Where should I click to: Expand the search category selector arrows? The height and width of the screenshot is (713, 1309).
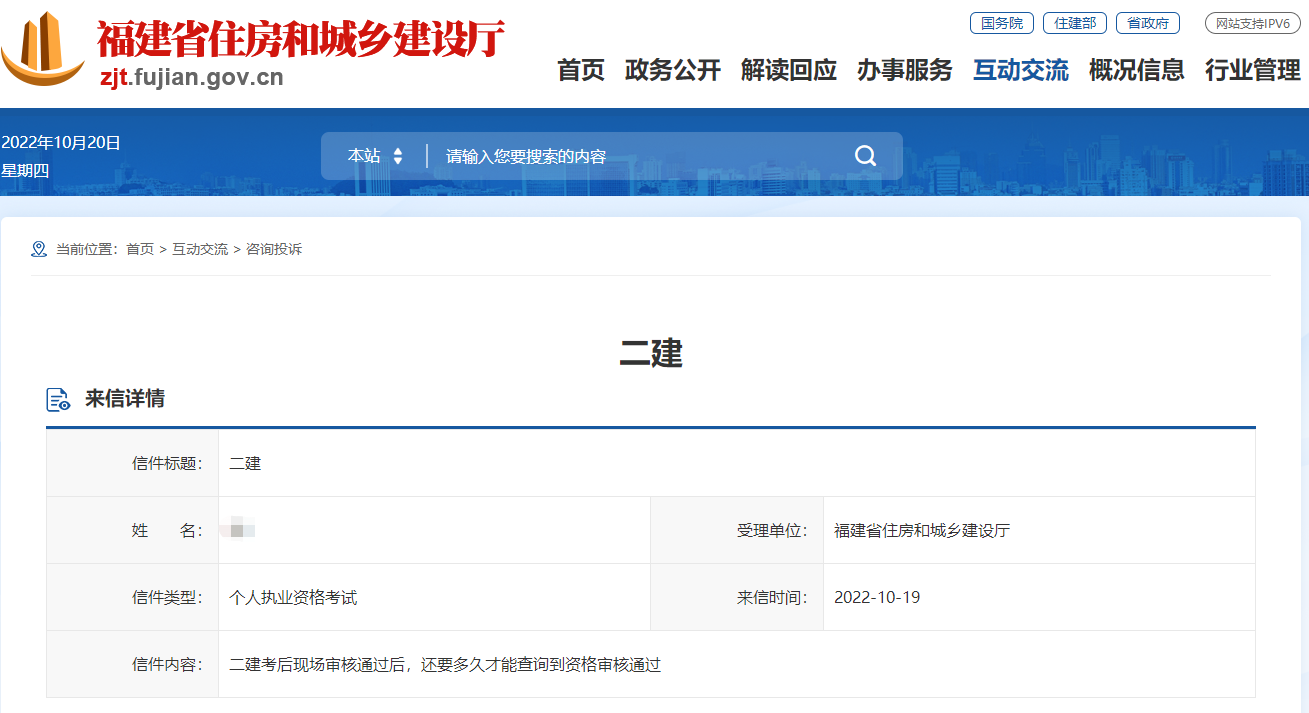[x=399, y=155]
